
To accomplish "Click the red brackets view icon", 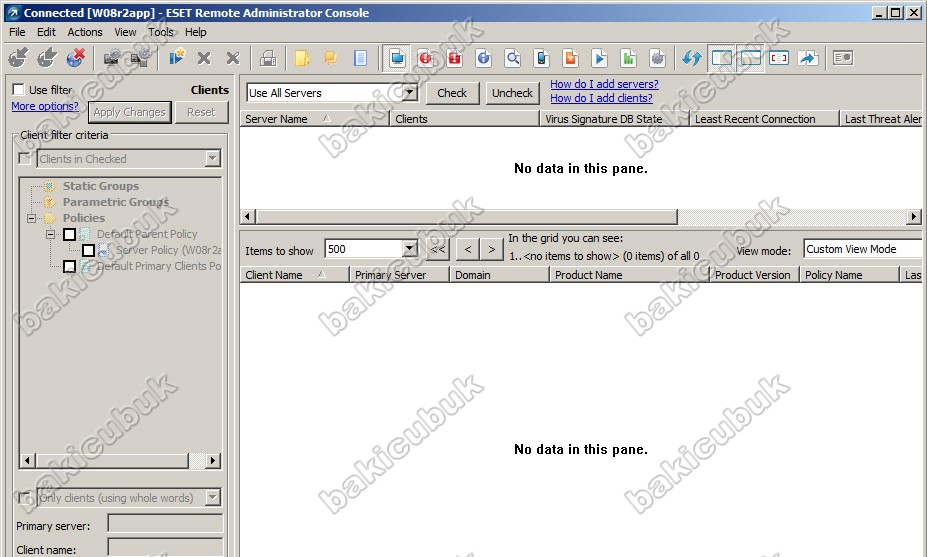I will tap(779, 58).
